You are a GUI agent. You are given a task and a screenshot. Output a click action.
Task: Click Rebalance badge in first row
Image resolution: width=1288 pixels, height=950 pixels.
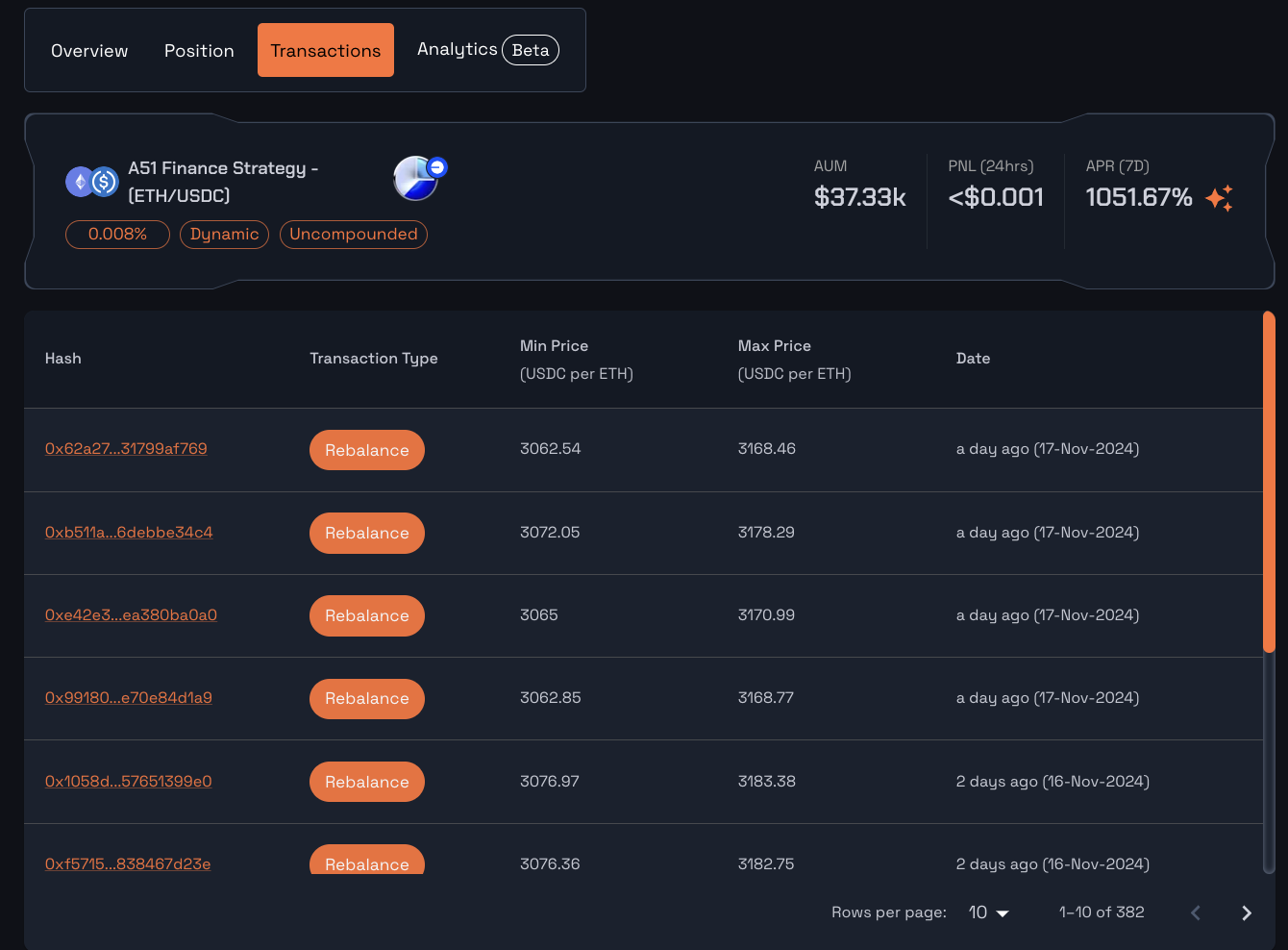pyautogui.click(x=366, y=450)
